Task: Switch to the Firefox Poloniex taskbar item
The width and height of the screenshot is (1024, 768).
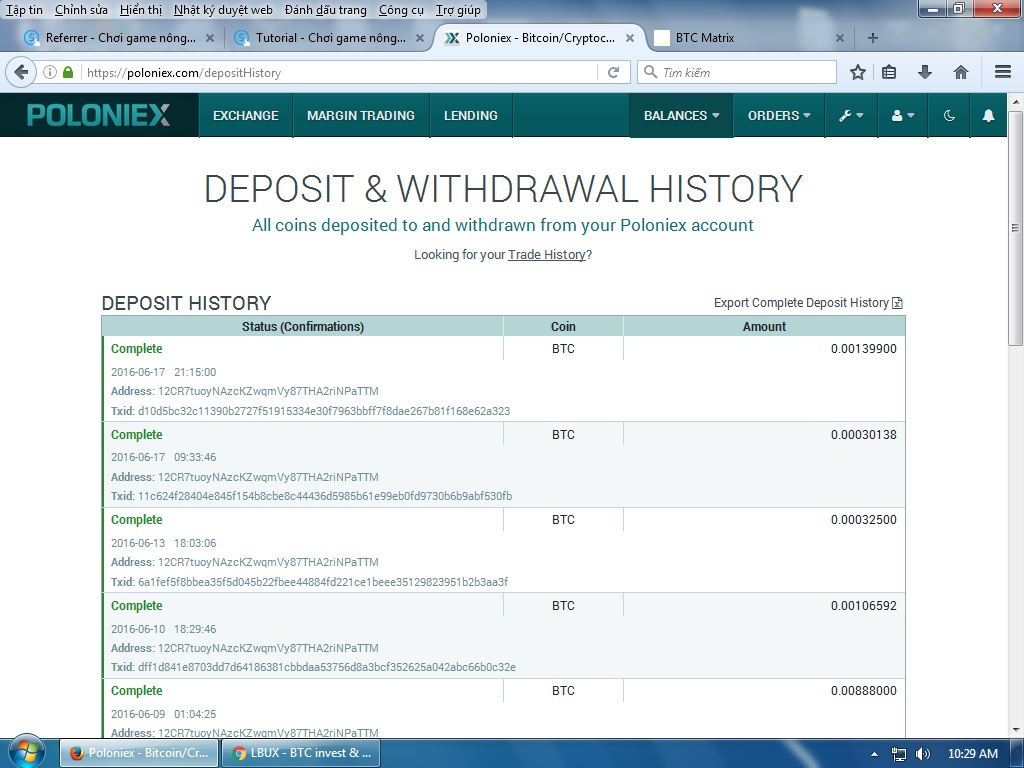Action: [x=139, y=753]
